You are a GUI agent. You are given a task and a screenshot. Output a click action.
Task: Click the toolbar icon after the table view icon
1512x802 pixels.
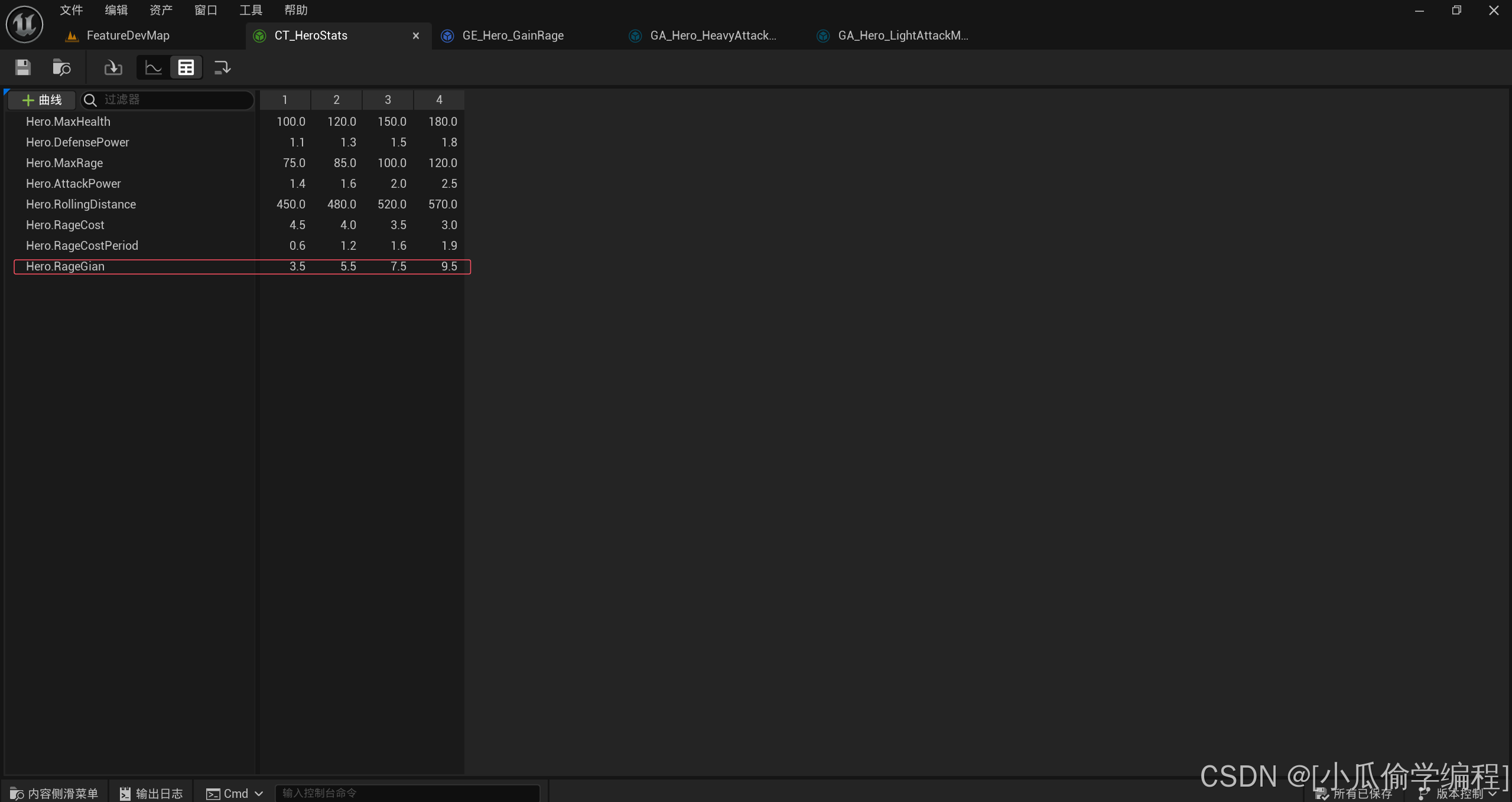222,67
